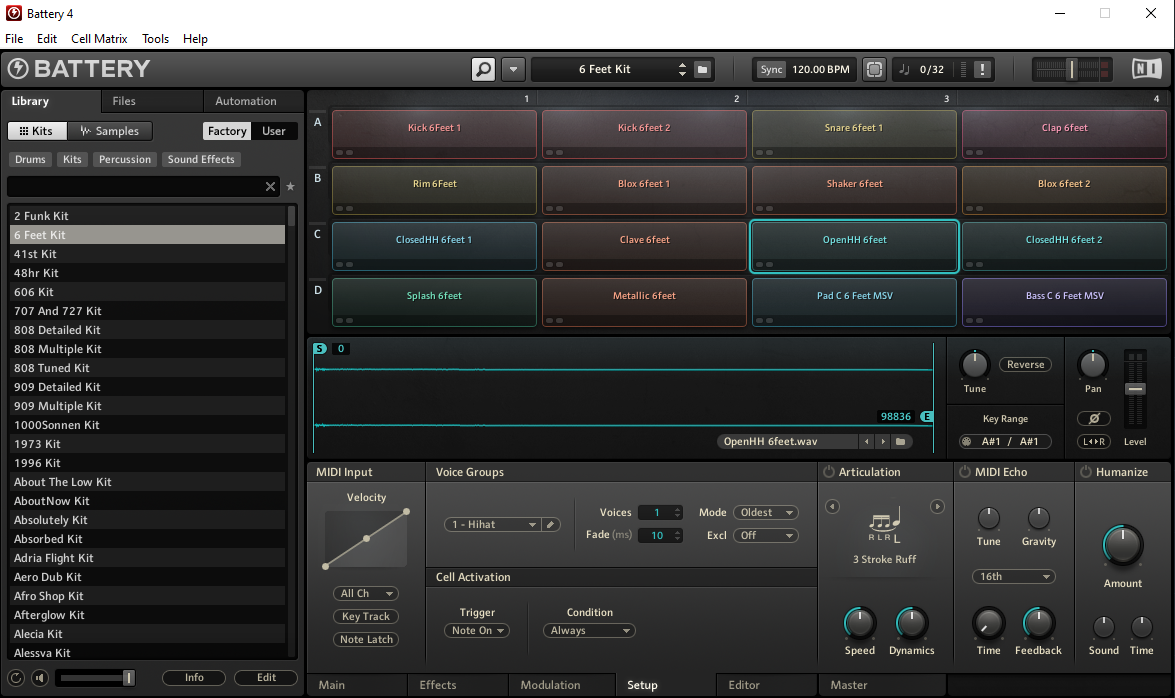
Task: Toggle the Articulation power button
Action: 828,472
